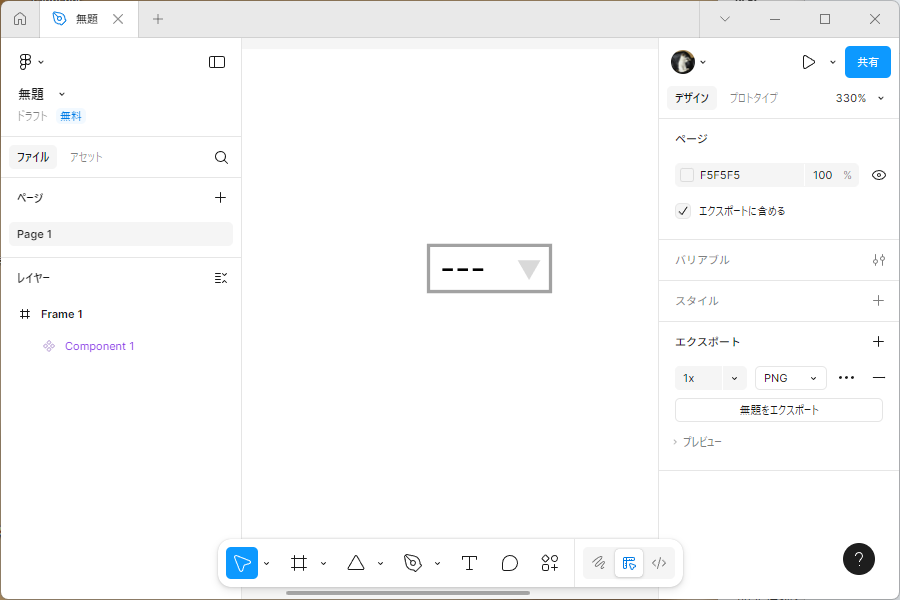The width and height of the screenshot is (900, 600).
Task: Click the バリアブル section label
Action: tap(702, 260)
